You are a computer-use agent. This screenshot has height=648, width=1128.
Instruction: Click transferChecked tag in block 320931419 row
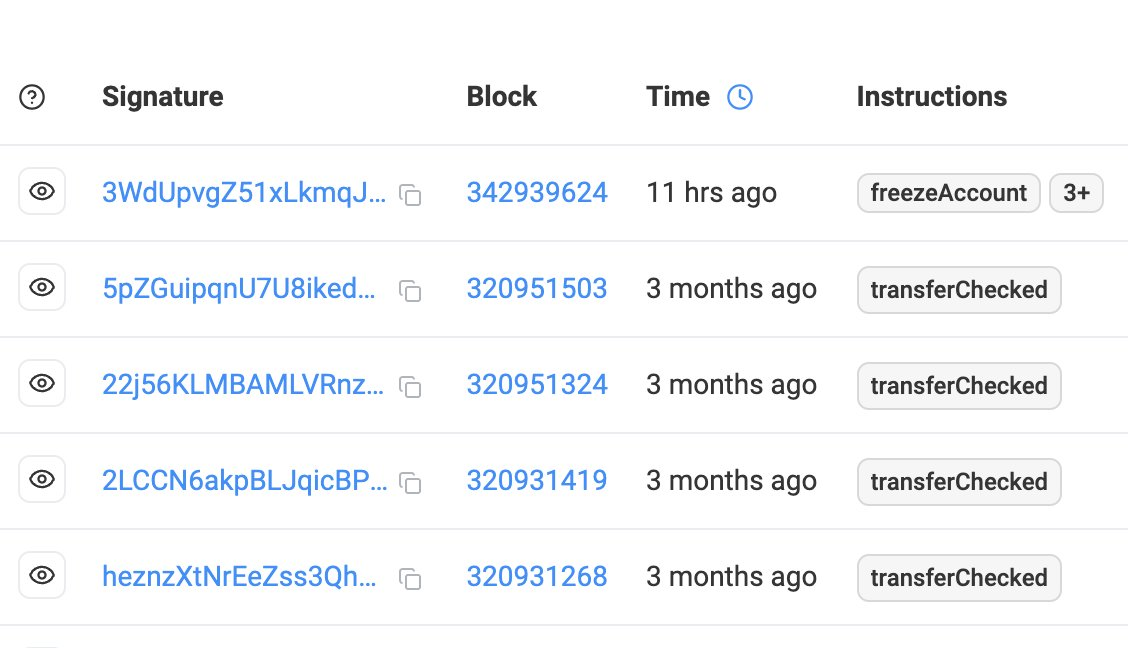point(958,482)
